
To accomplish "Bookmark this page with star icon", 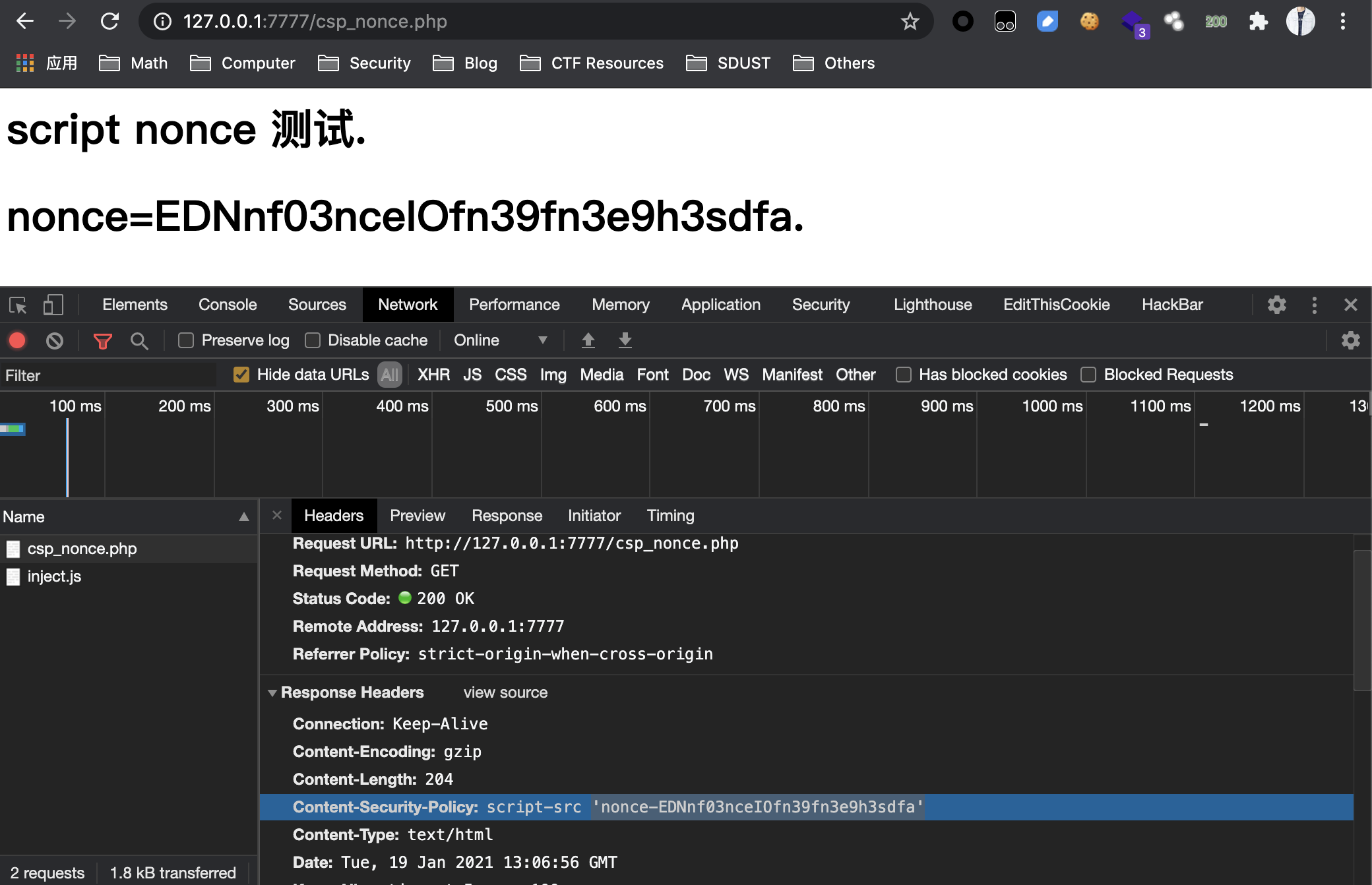I will [910, 22].
